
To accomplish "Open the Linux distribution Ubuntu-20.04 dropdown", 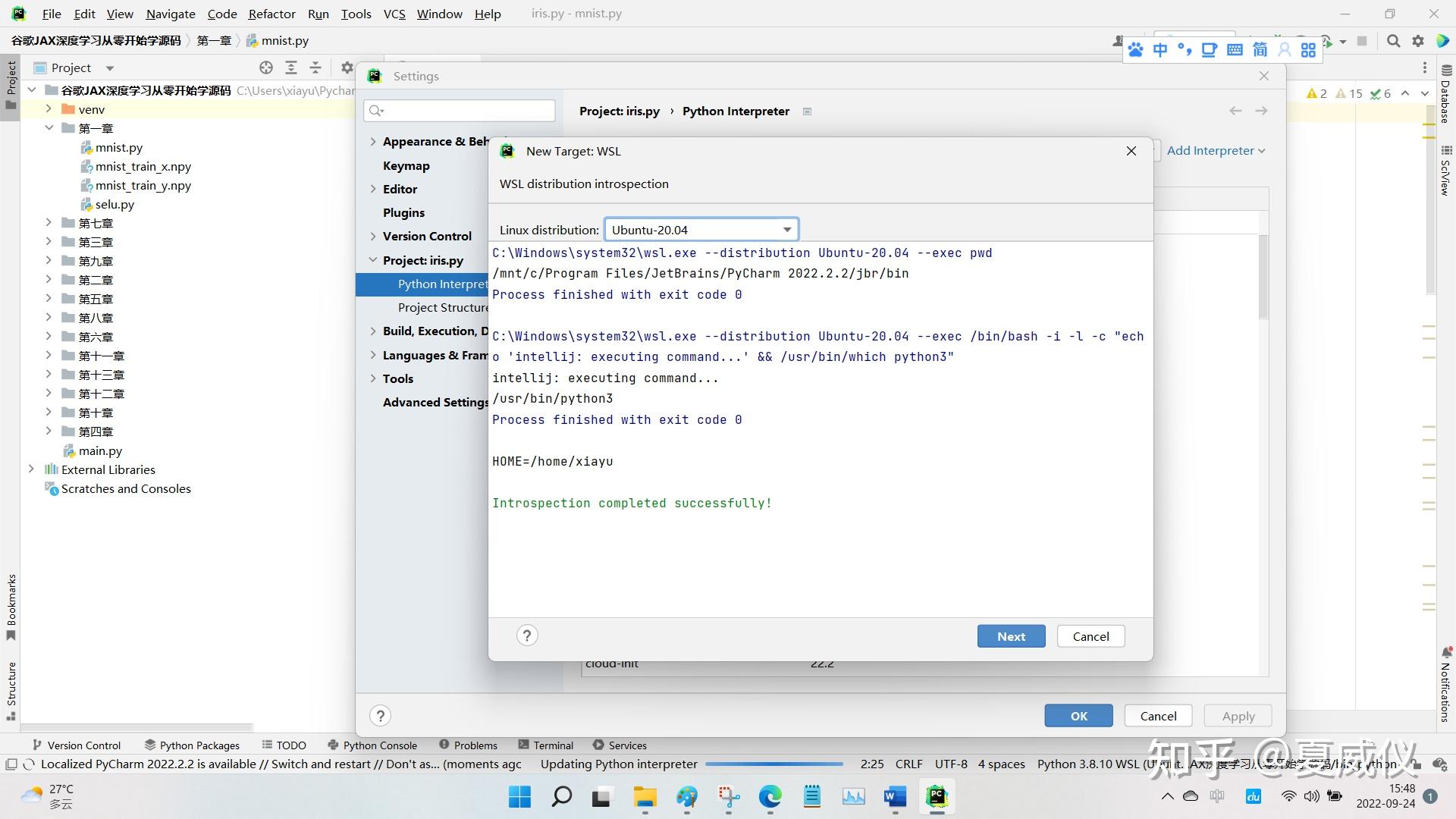I will 701,230.
